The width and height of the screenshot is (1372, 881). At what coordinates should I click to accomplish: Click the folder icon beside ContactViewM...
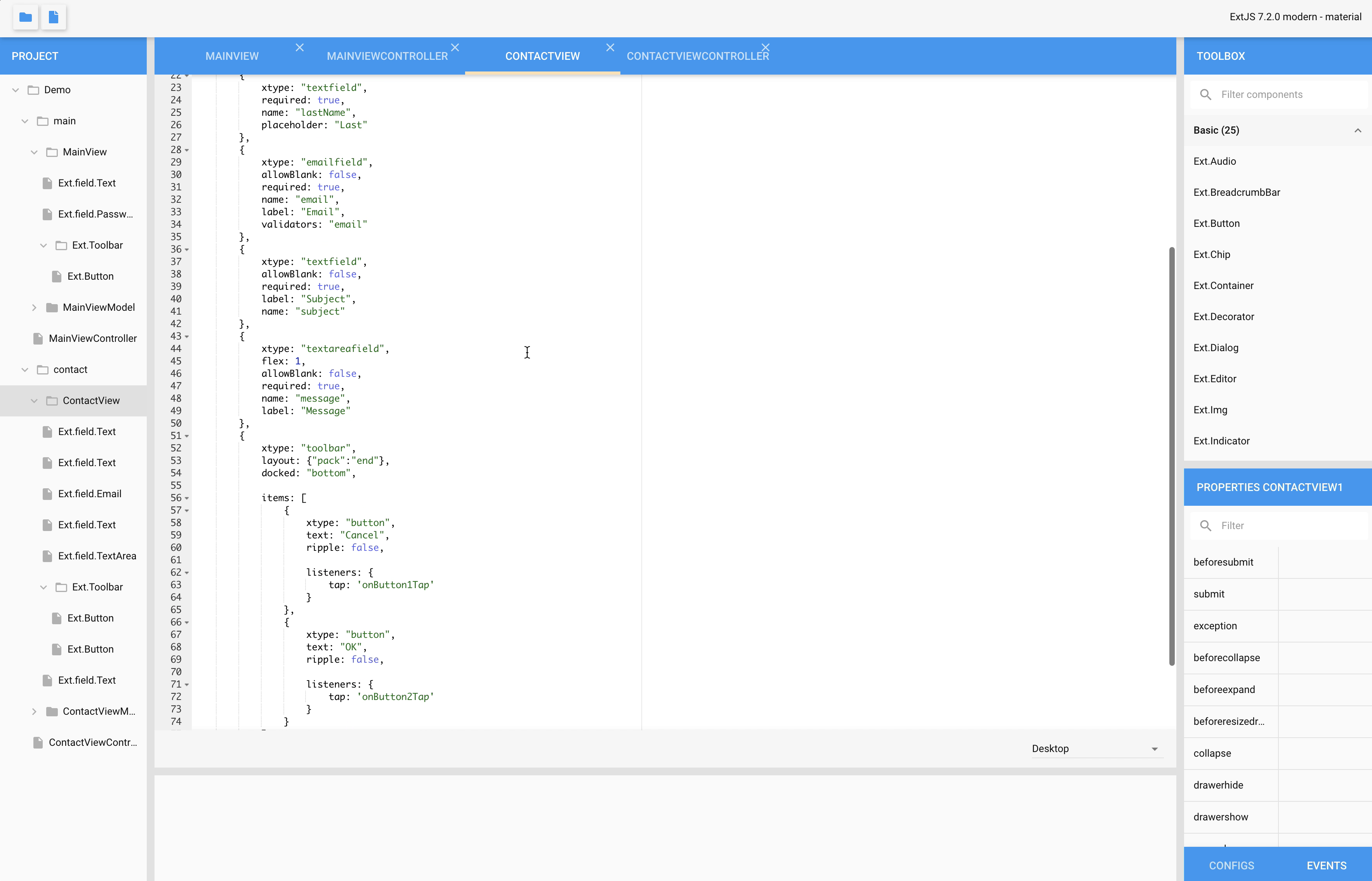(x=52, y=711)
